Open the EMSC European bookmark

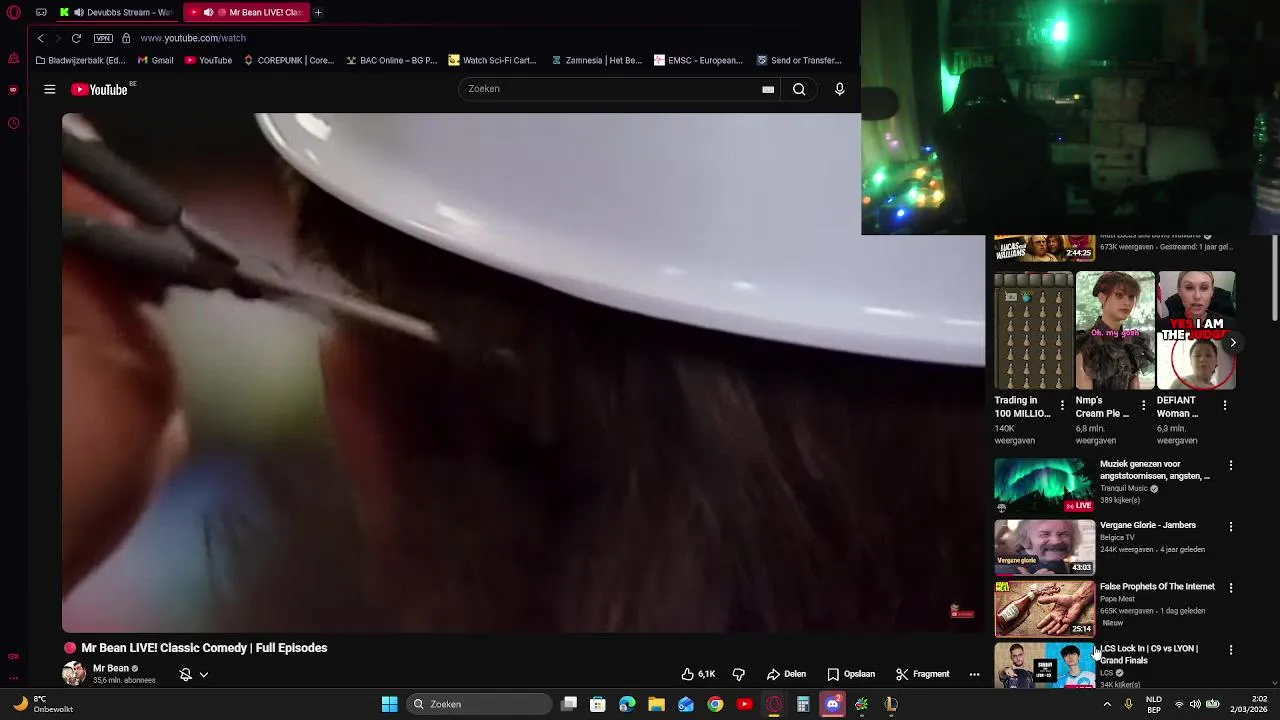pyautogui.click(x=698, y=60)
